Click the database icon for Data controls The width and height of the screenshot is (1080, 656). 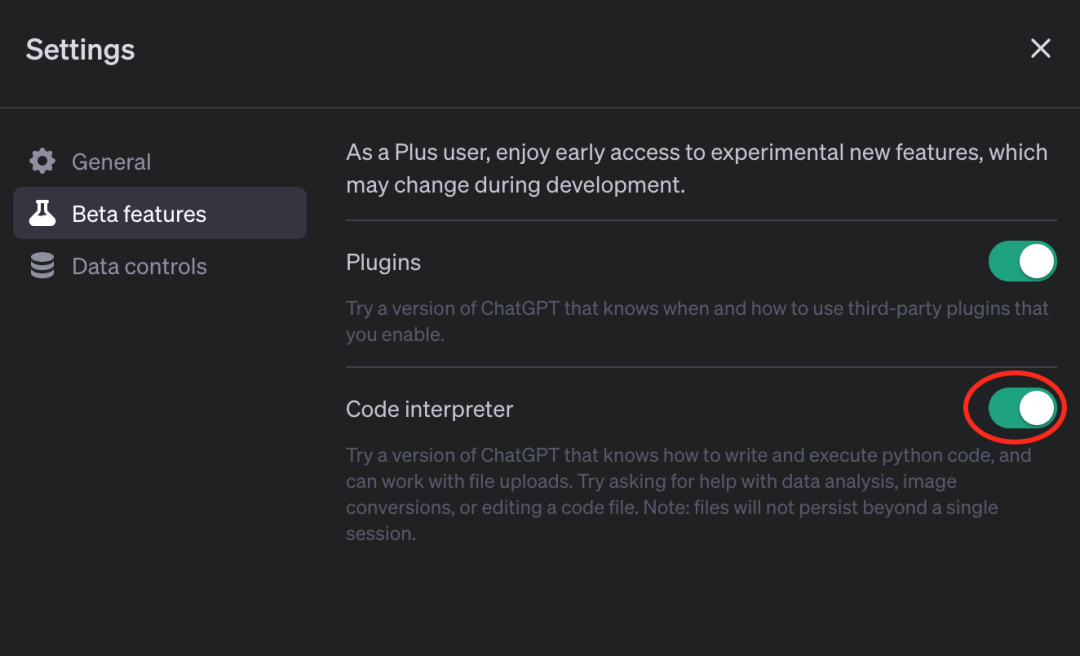click(x=42, y=266)
